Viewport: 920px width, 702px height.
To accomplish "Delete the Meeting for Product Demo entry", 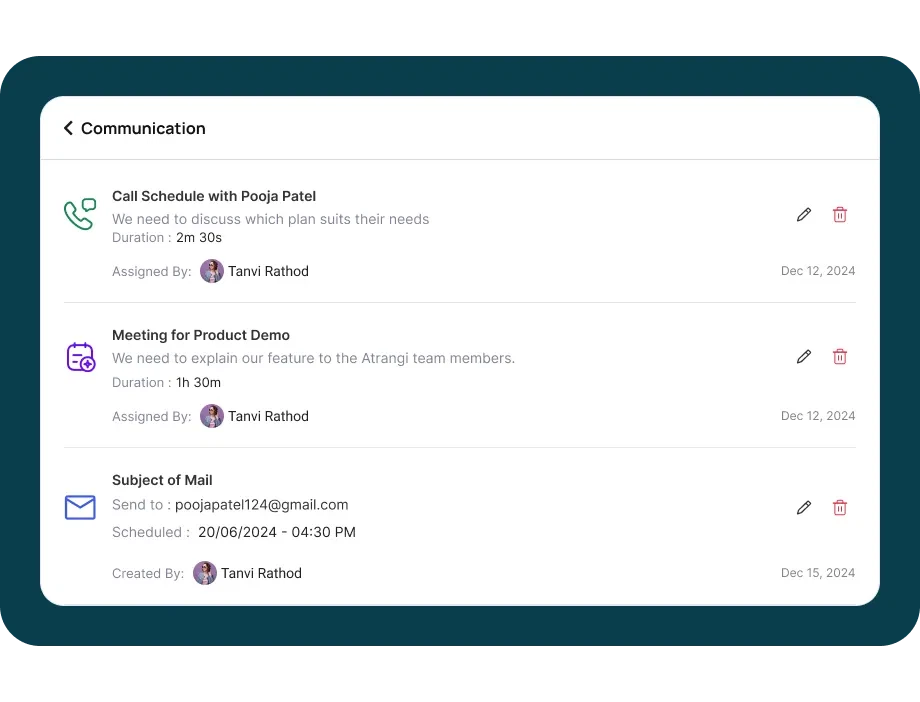I will [x=840, y=357].
